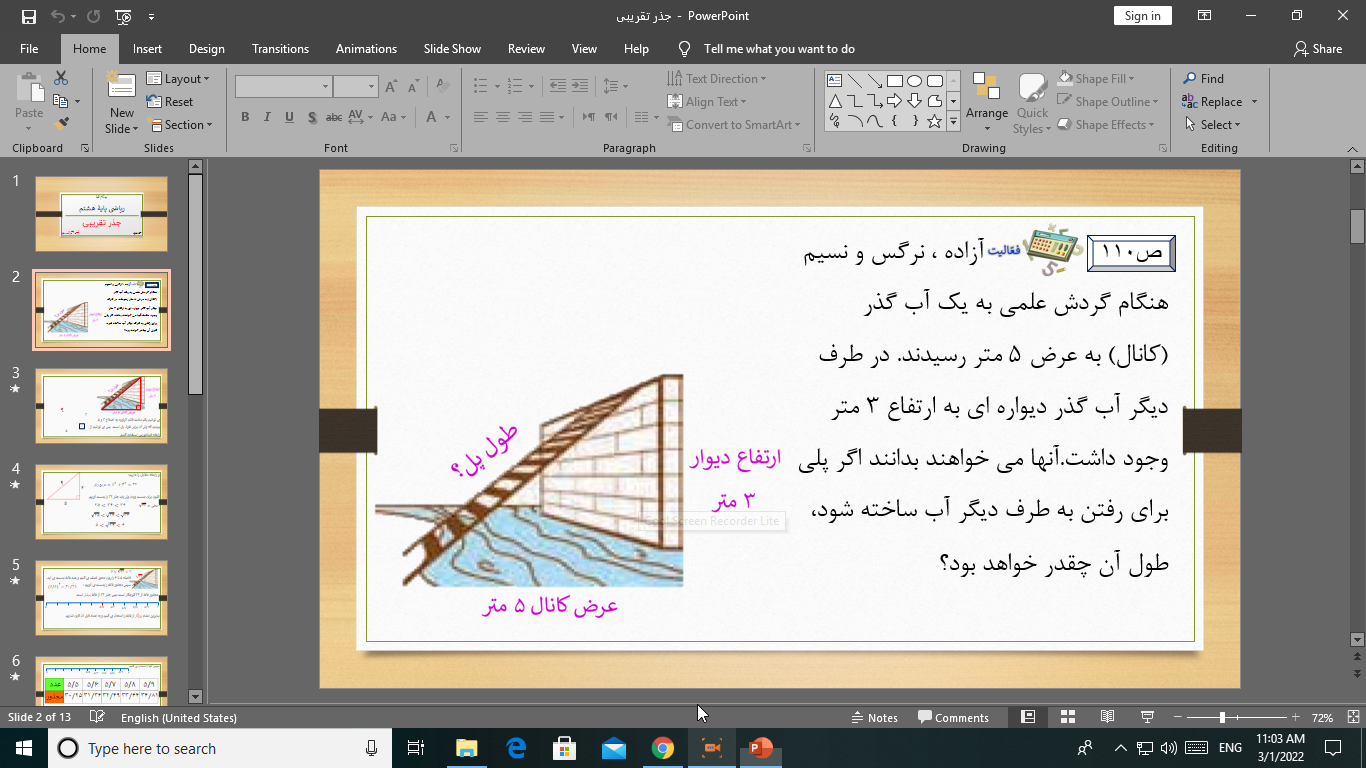Open the Transitions ribbon tab
The image size is (1366, 768).
280,49
